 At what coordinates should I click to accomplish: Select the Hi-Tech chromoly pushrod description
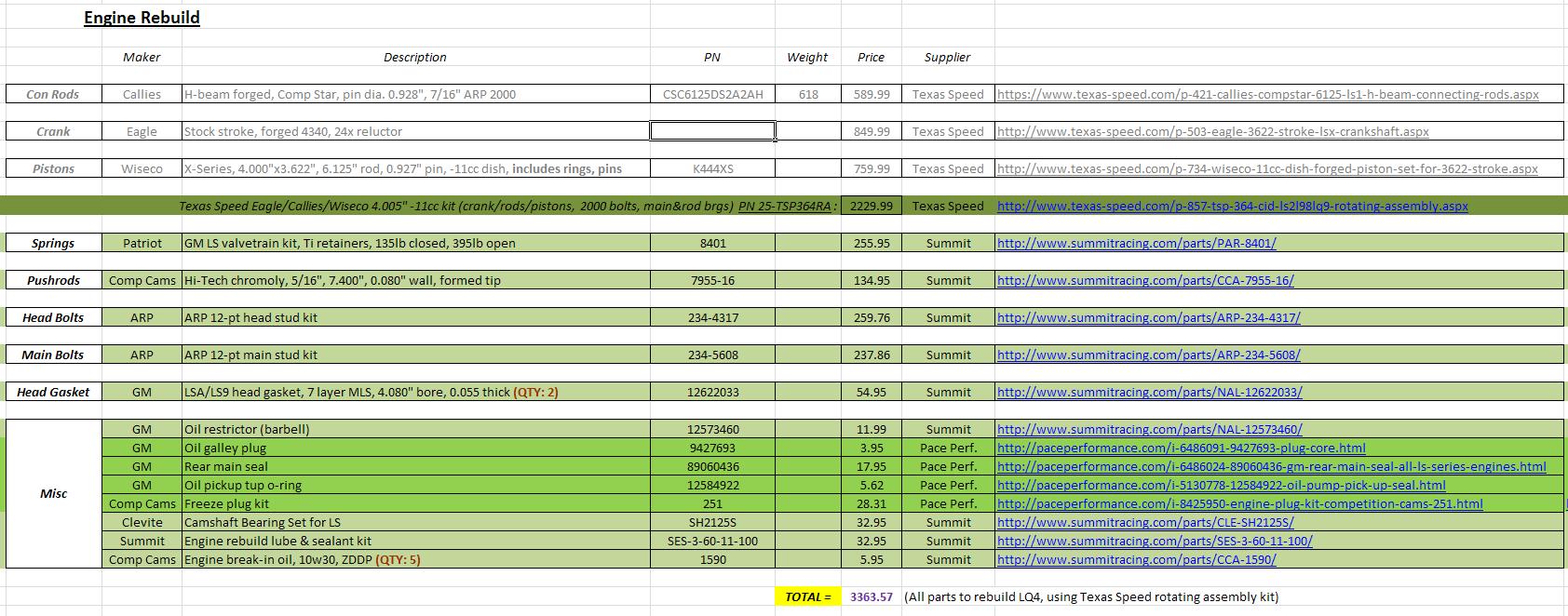[415, 280]
